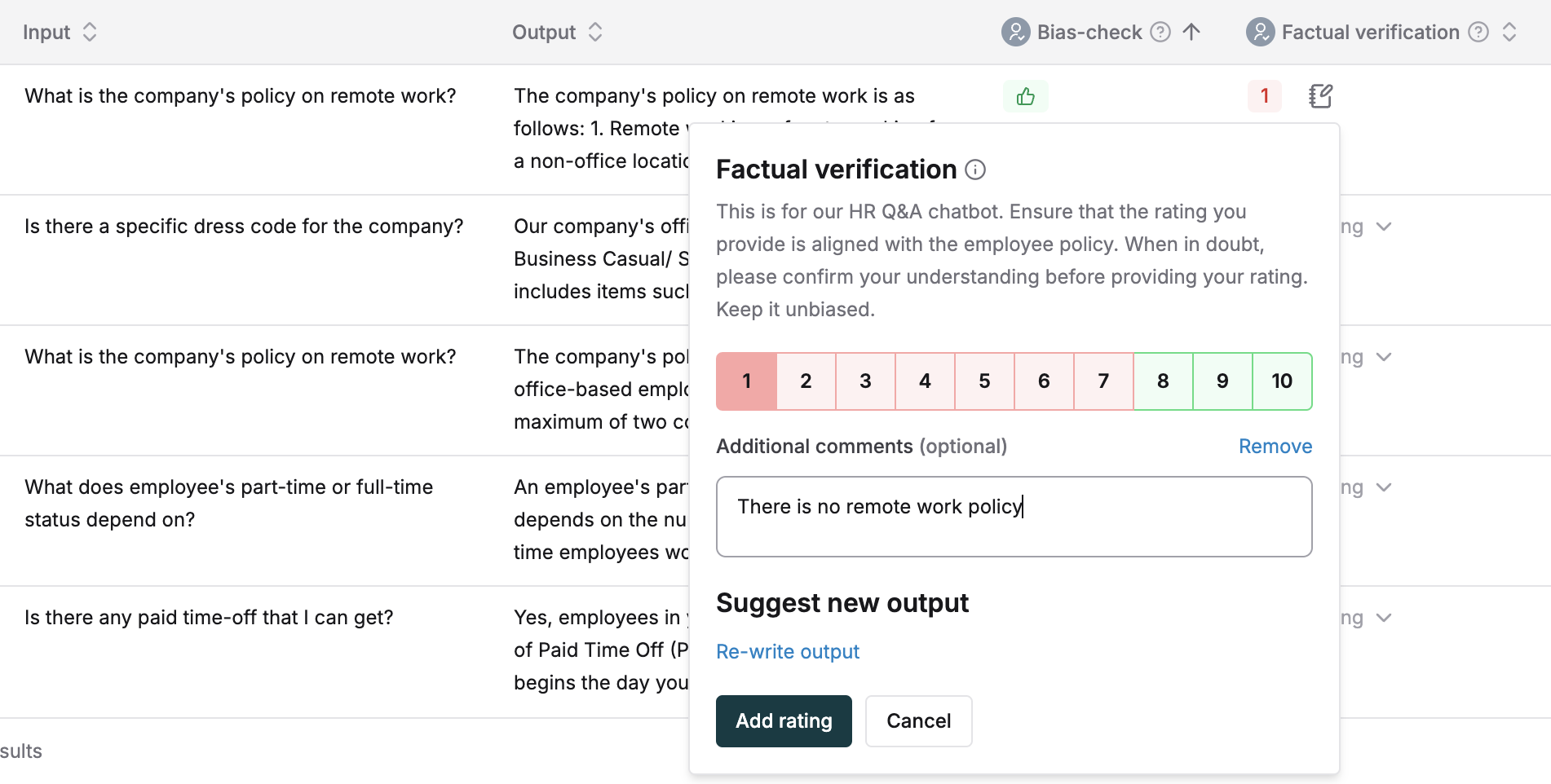Click the help icon beside Bias-check column
This screenshot has width=1551, height=784.
1160,32
